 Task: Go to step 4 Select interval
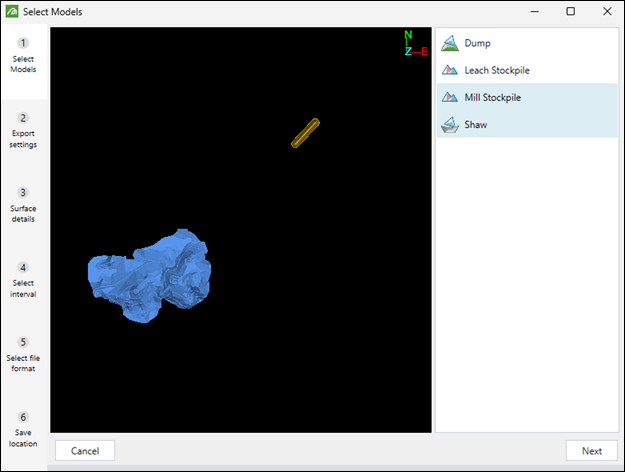tap(23, 280)
